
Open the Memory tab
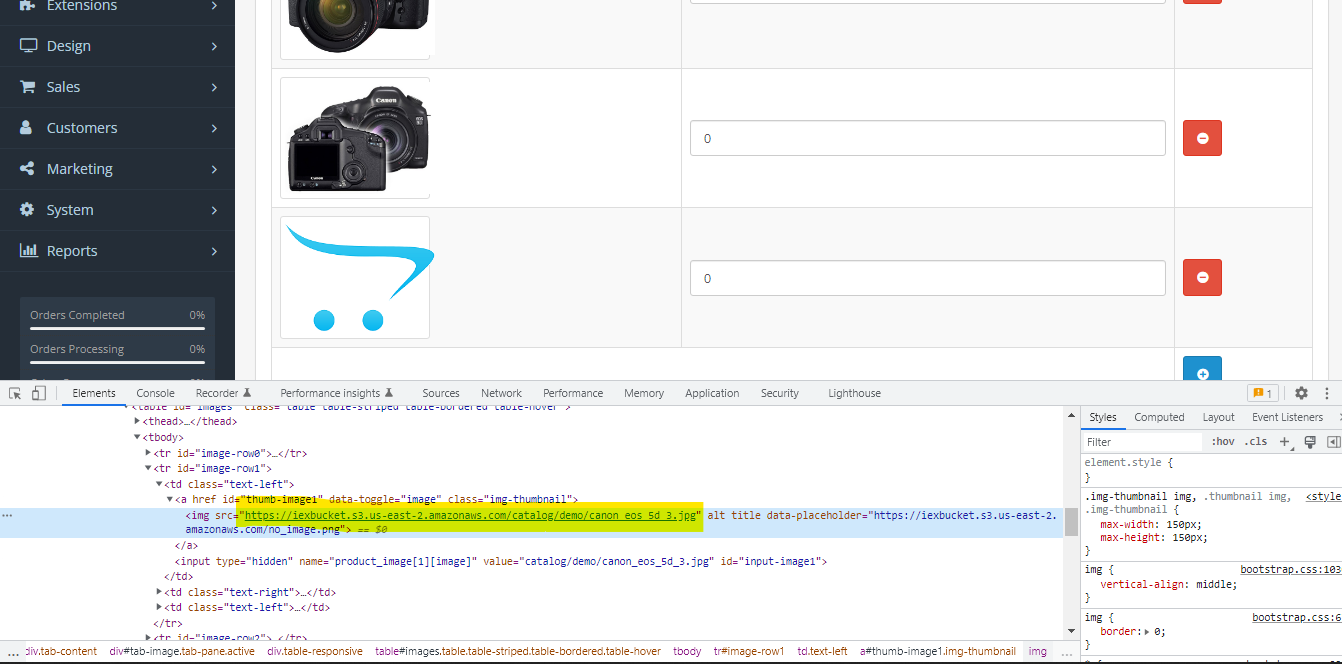(644, 393)
